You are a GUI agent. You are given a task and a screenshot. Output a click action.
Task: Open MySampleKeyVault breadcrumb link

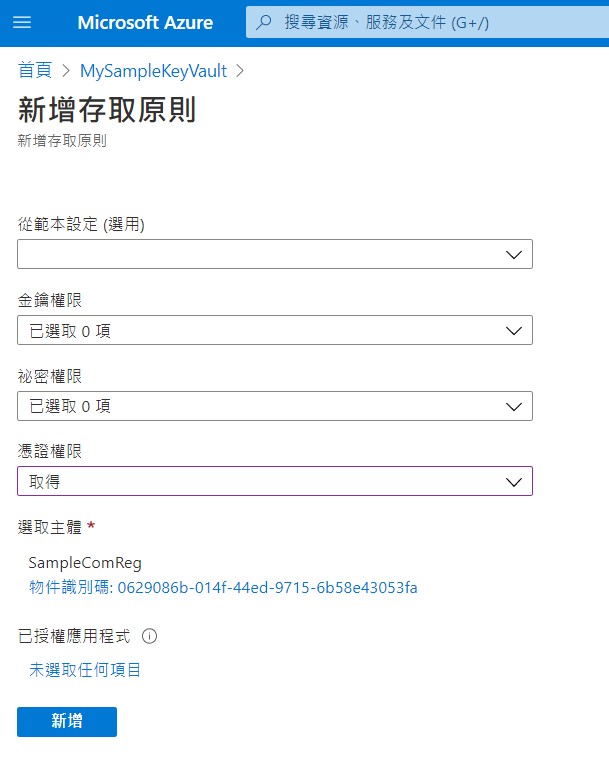click(x=153, y=71)
